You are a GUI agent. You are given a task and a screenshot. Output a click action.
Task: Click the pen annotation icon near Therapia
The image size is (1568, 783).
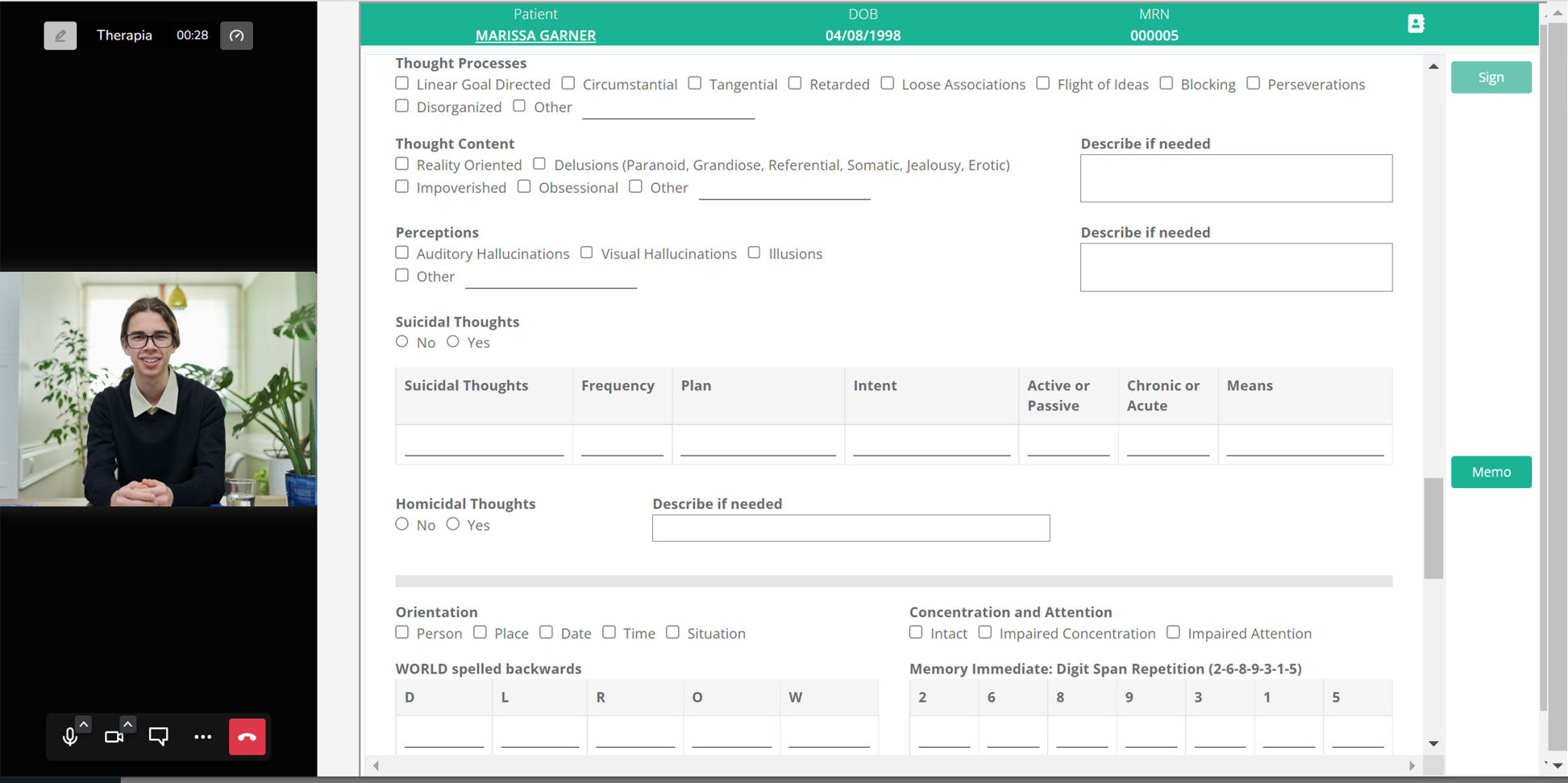click(60, 35)
